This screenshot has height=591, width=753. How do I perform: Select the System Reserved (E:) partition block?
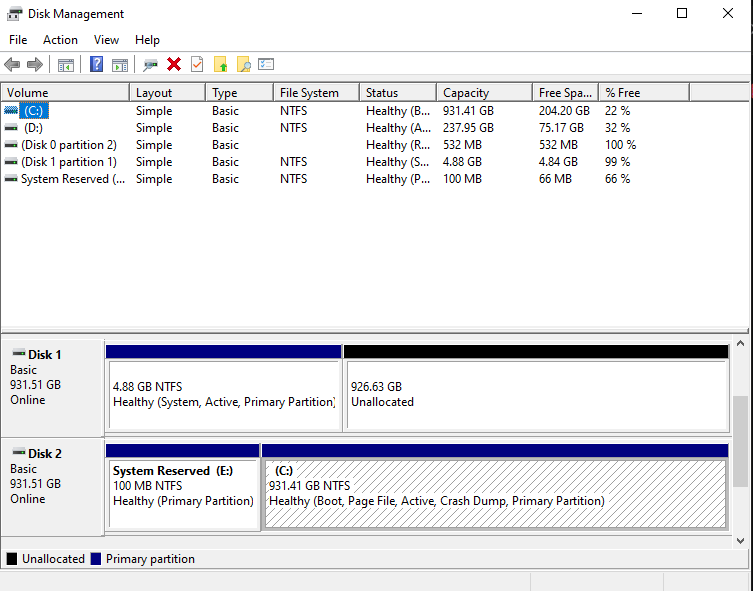point(183,487)
